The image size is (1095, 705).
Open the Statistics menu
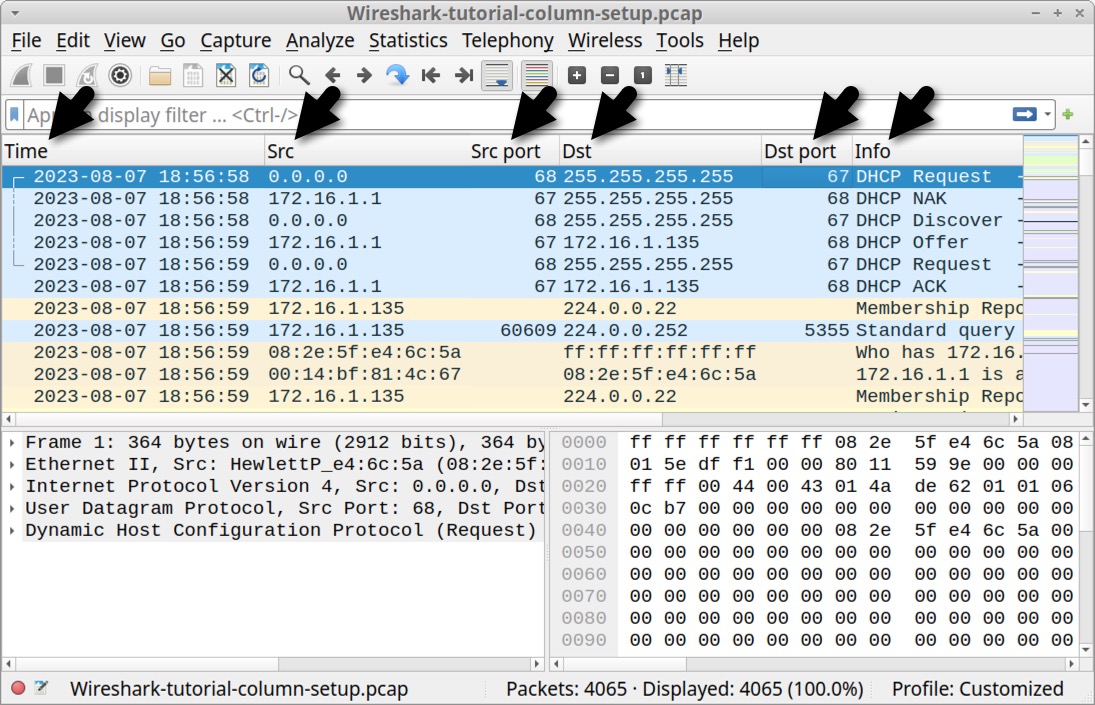coord(408,40)
